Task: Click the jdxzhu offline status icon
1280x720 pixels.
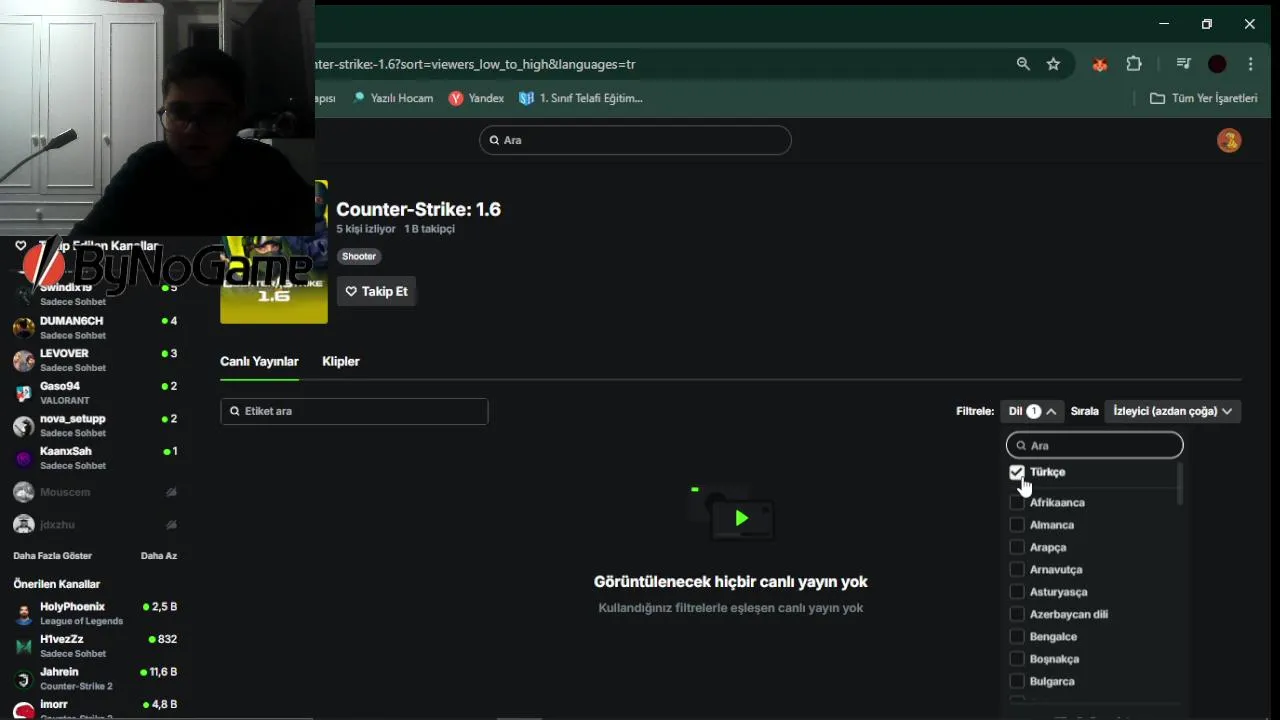Action: point(171,524)
